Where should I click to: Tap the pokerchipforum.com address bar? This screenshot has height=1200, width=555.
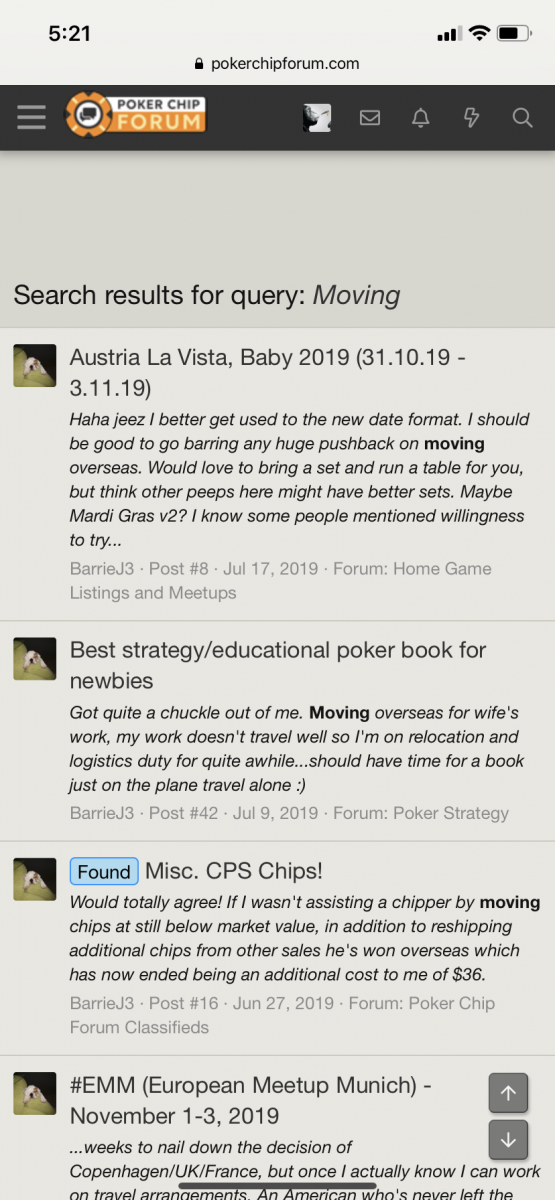[x=277, y=63]
